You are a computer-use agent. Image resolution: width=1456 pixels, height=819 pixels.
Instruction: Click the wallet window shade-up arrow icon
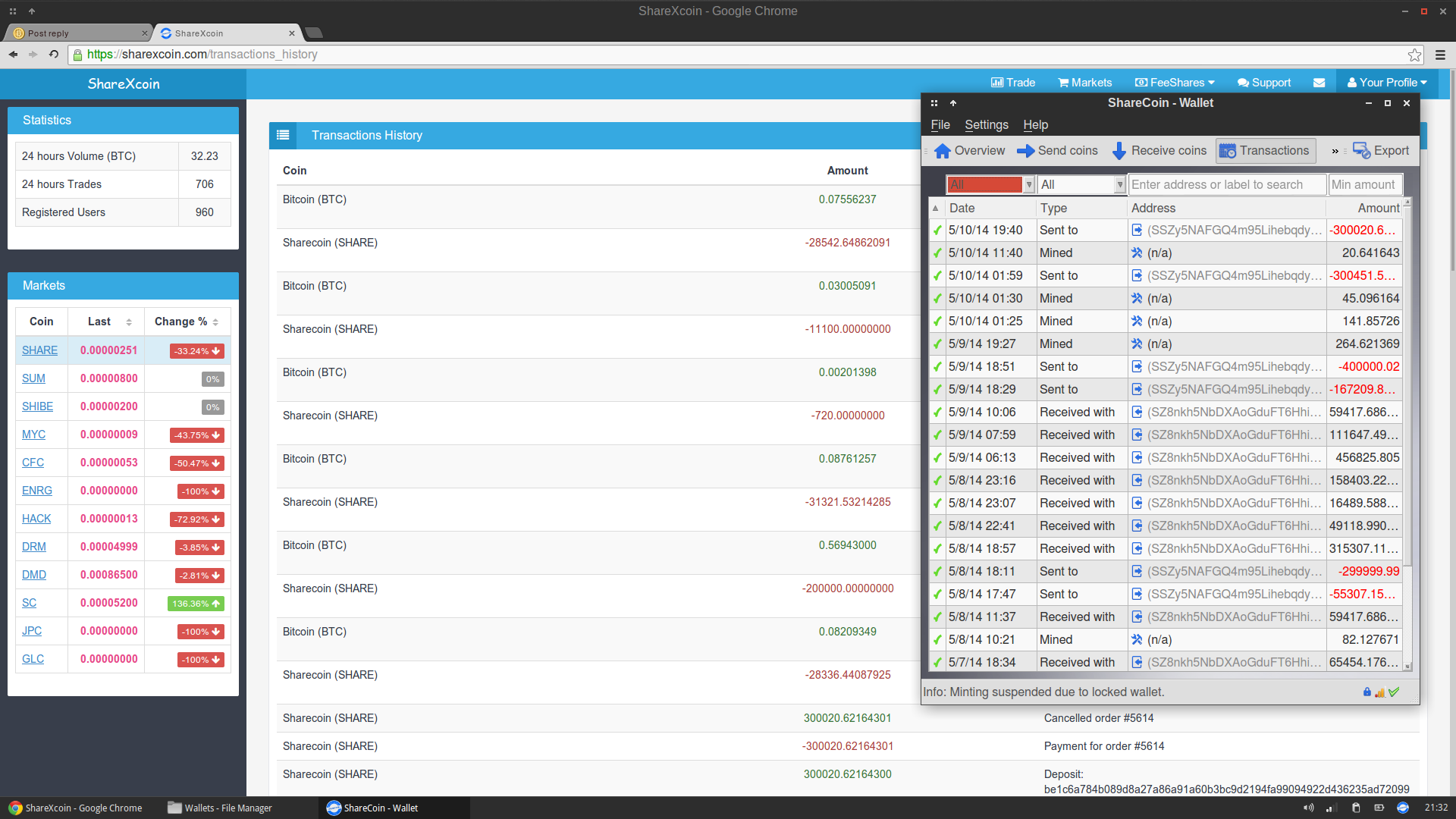[953, 103]
